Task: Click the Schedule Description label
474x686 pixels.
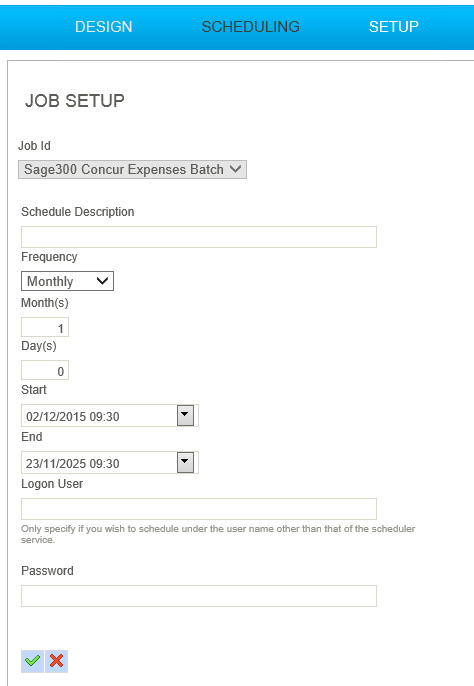Action: point(77,212)
